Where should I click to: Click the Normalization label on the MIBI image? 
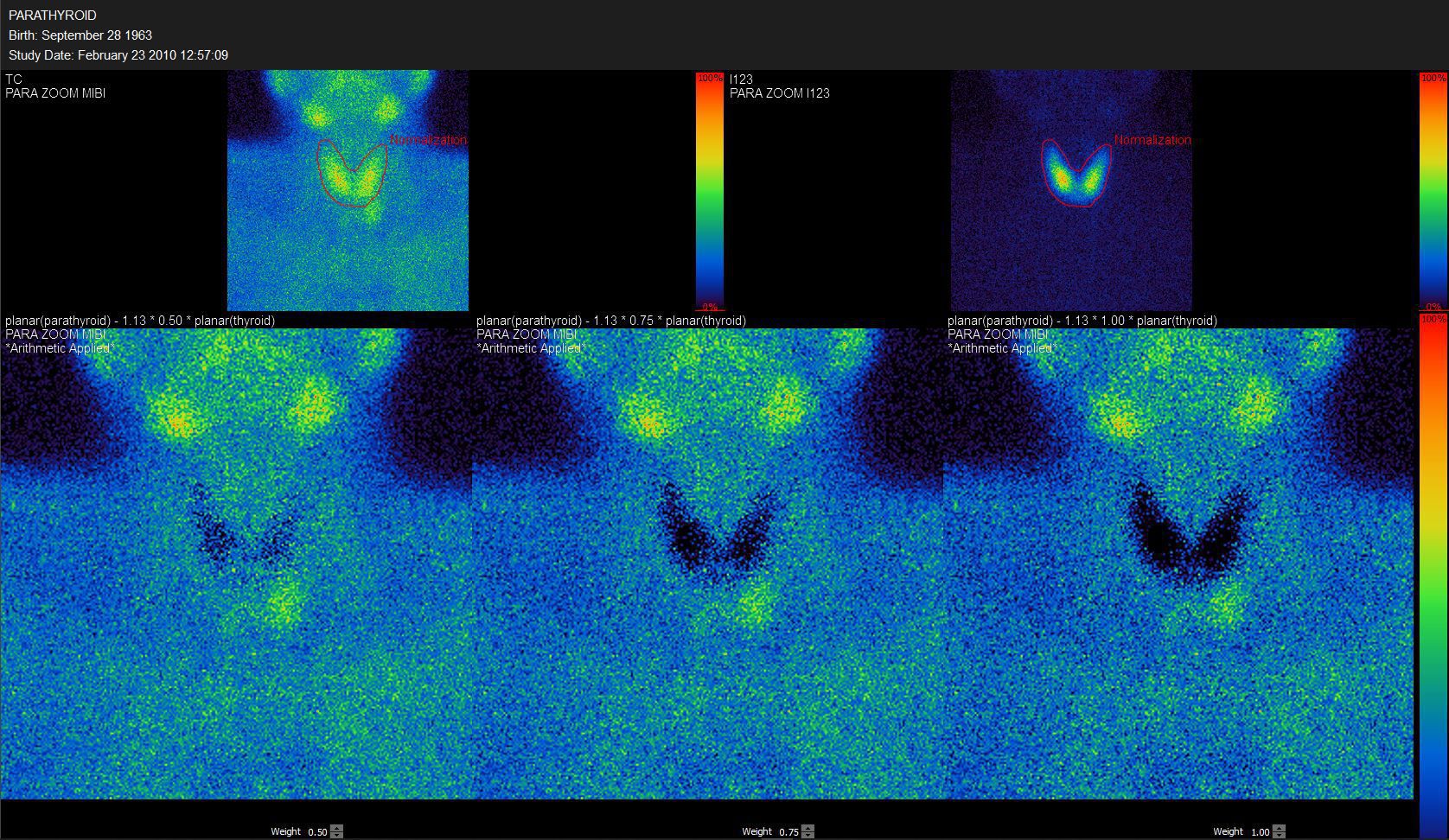[x=428, y=140]
